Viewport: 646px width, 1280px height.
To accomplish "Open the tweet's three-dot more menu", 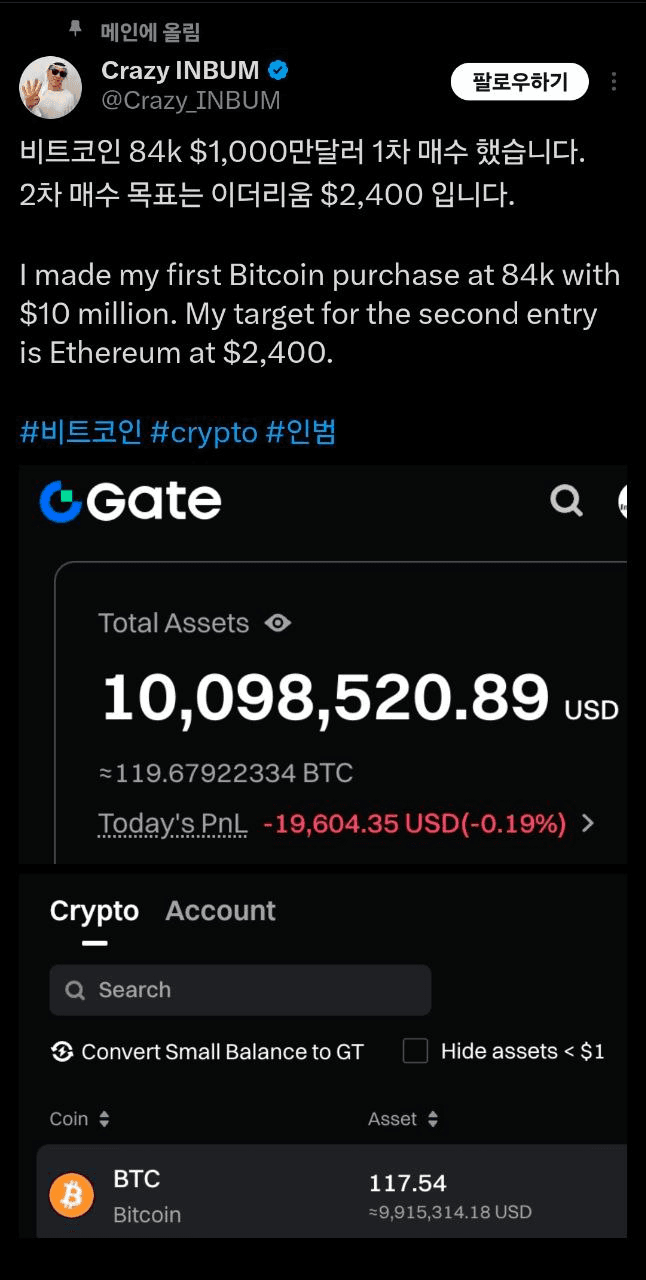I will [x=614, y=82].
